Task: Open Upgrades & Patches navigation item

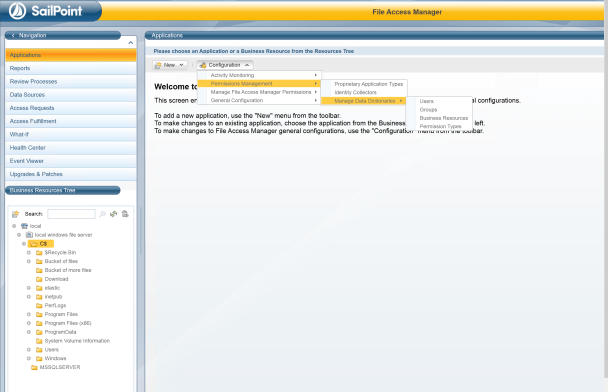Action: [x=71, y=174]
